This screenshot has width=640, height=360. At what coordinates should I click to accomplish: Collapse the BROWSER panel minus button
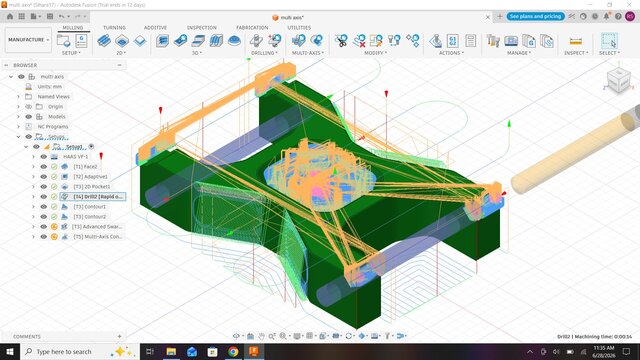(119, 65)
